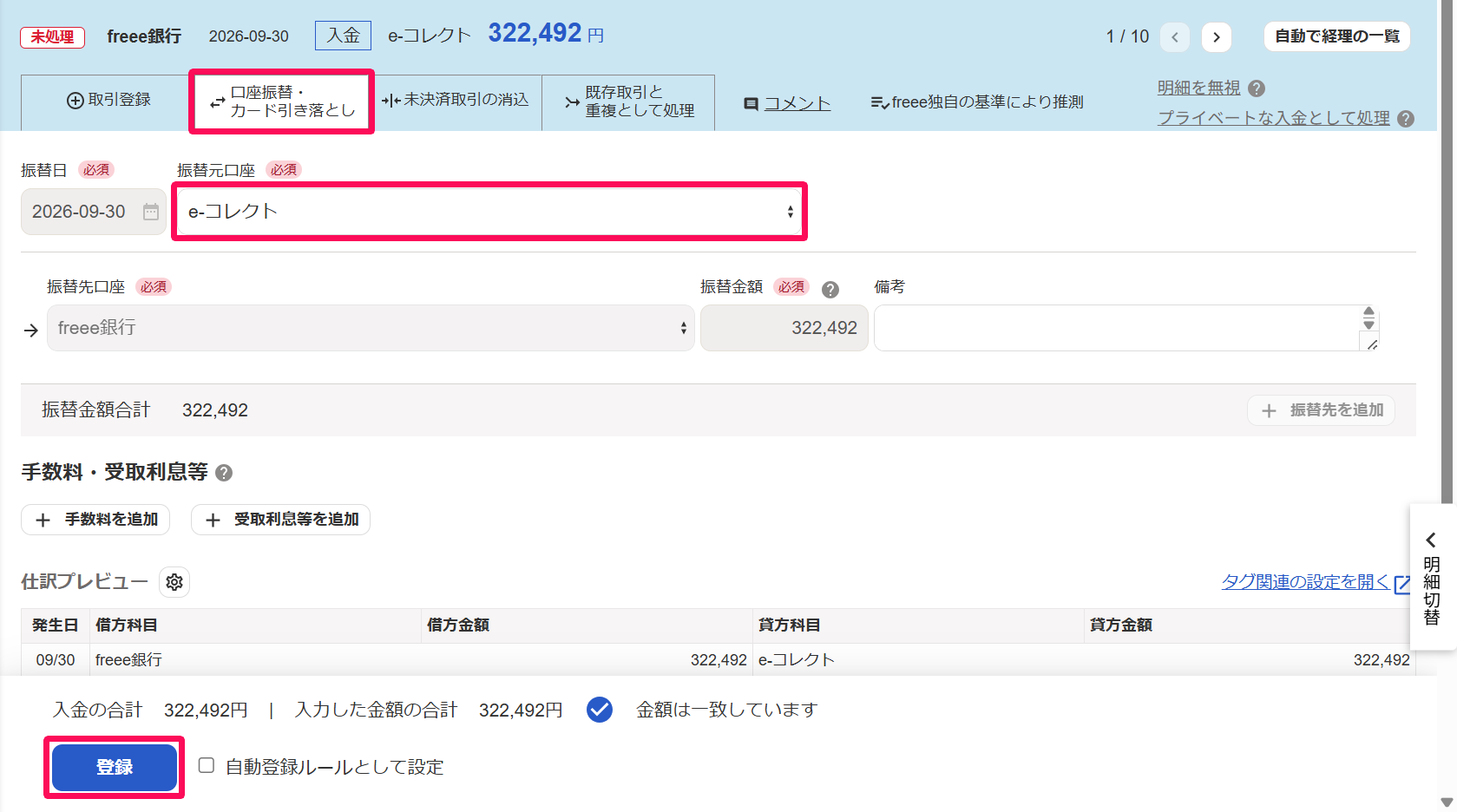Viewport: 1457px width, 812px height.
Task: Open help icon beside 手数料・受取利息等
Action: pyautogui.click(x=224, y=473)
